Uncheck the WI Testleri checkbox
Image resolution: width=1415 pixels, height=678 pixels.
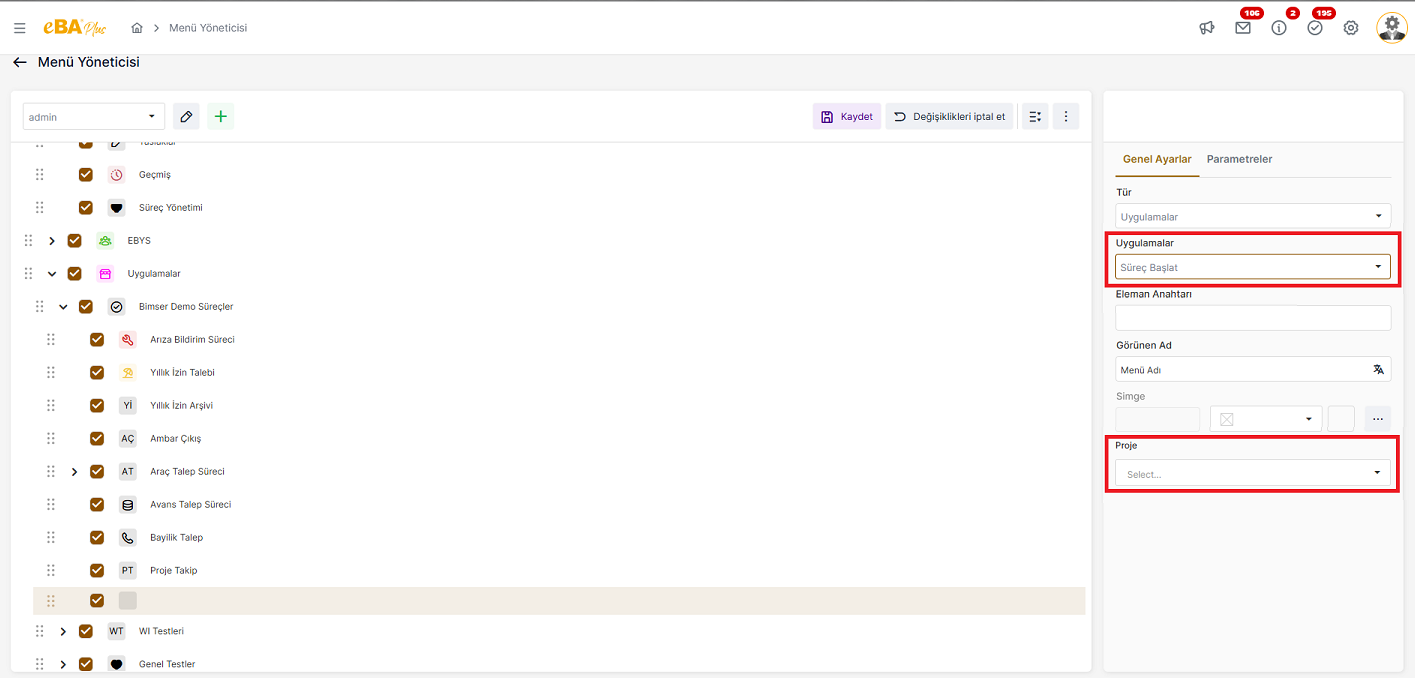[x=86, y=631]
